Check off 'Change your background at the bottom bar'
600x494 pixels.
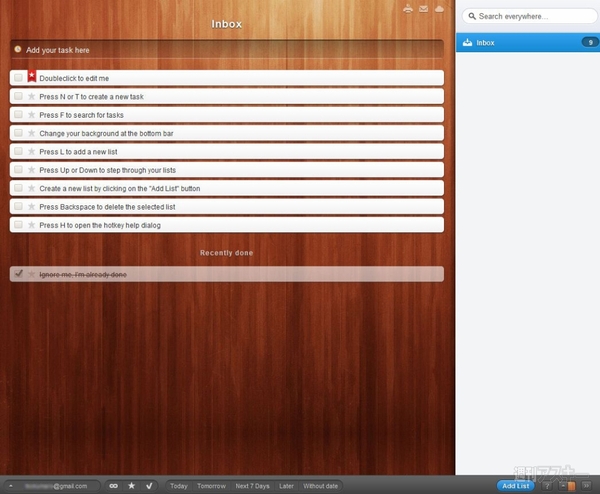coord(18,133)
